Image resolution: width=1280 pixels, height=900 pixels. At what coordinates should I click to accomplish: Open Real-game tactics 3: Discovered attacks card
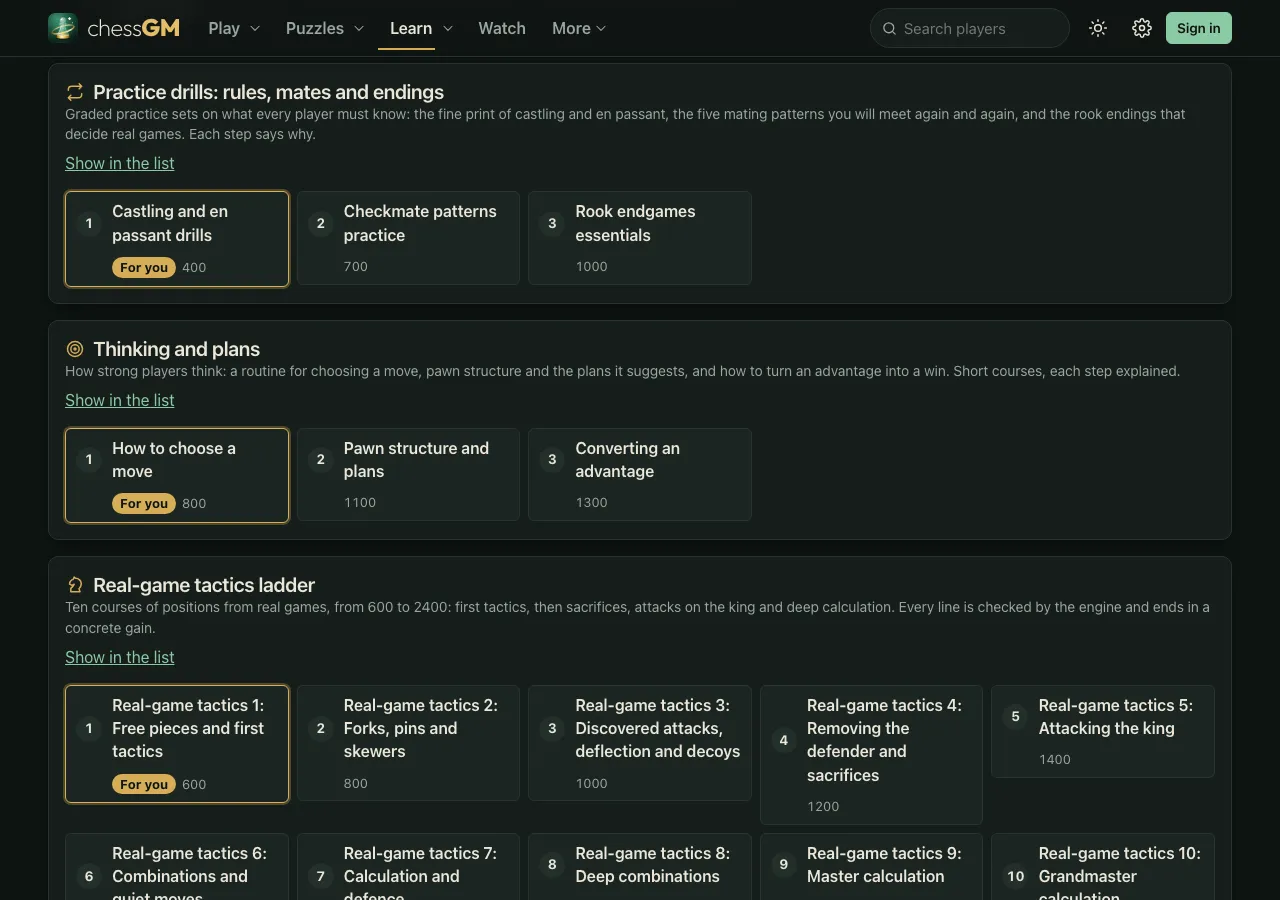pyautogui.click(x=640, y=743)
